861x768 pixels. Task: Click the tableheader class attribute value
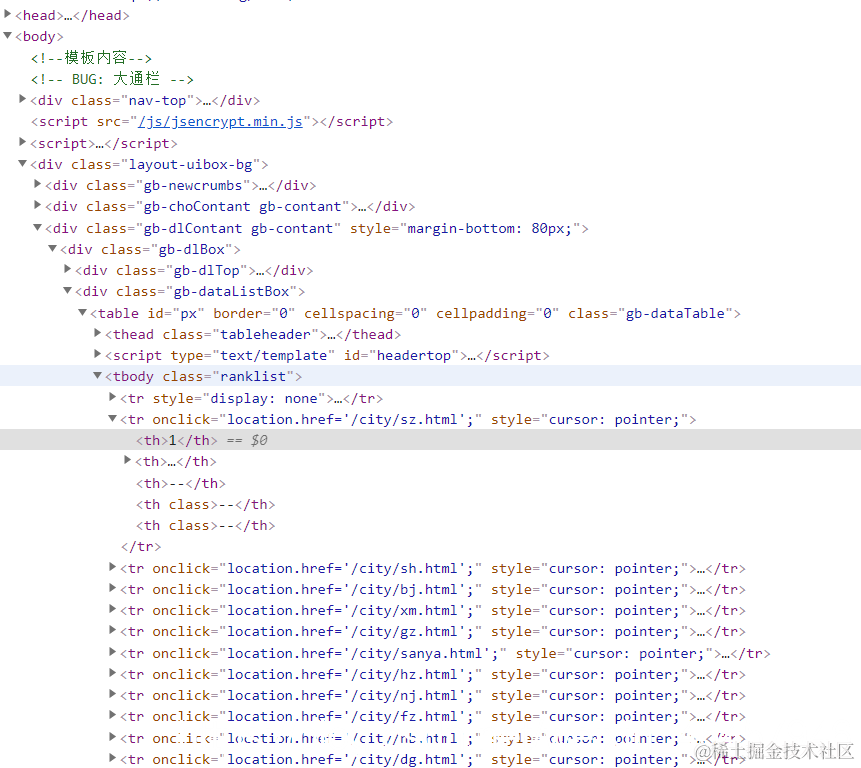[265, 334]
